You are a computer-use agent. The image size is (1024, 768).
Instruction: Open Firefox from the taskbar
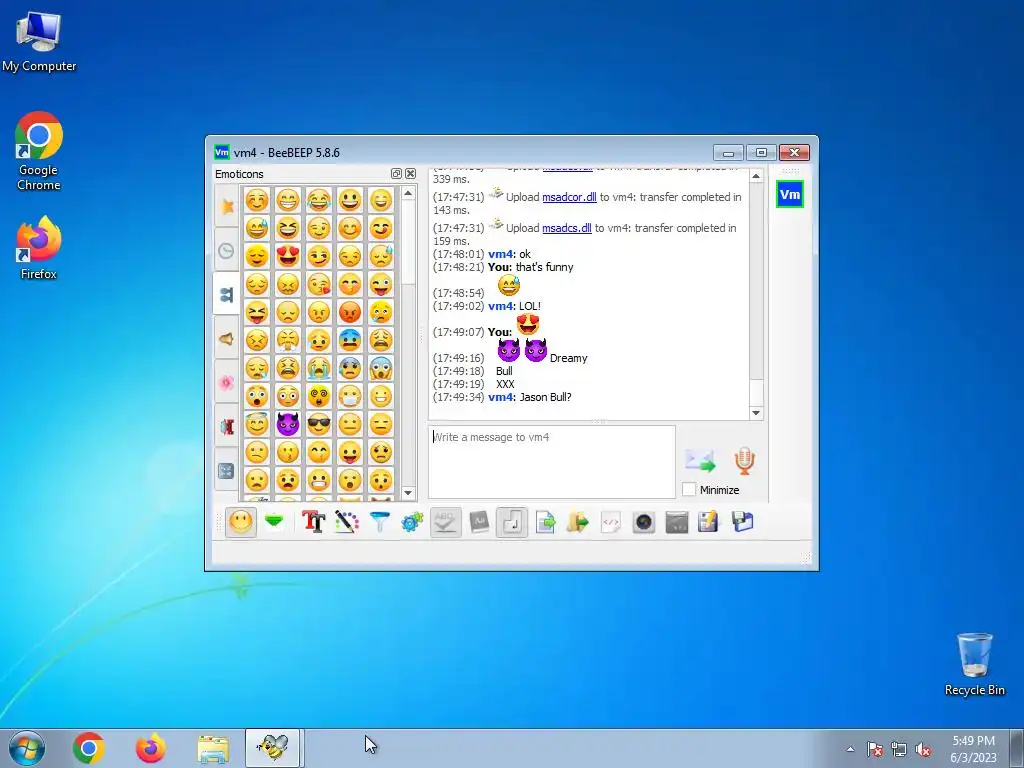click(x=150, y=748)
